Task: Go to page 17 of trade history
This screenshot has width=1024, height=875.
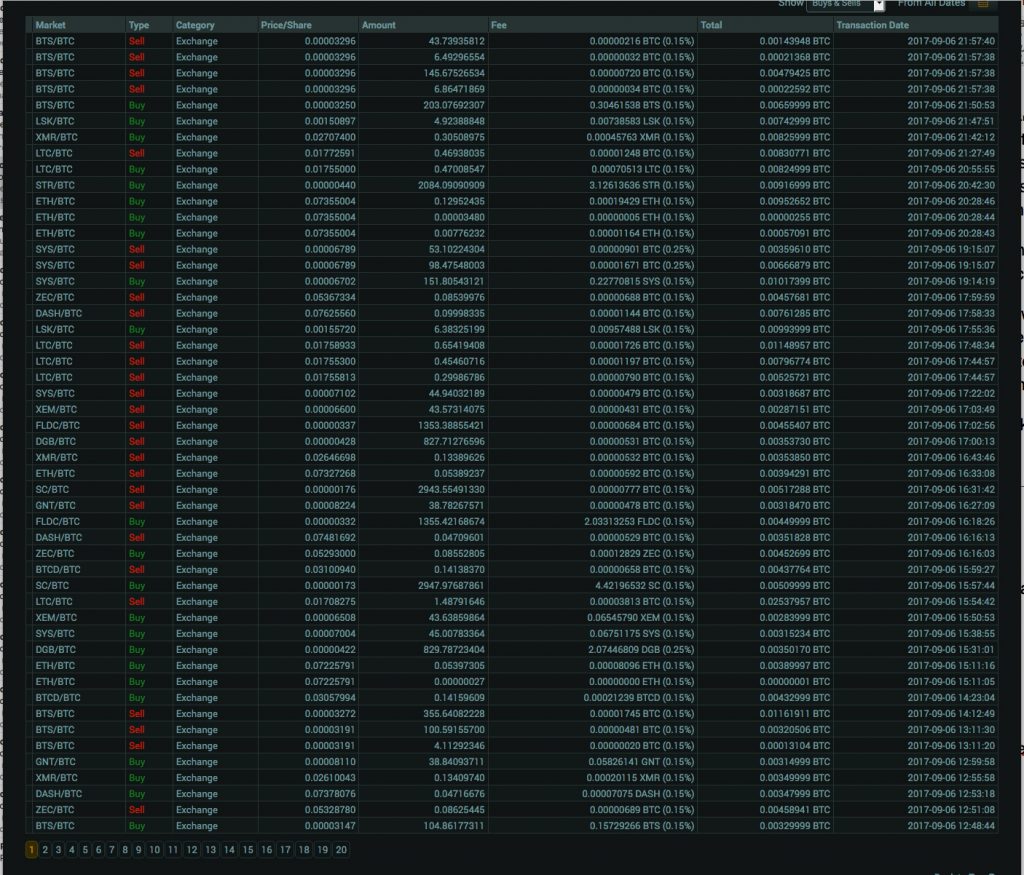Action: (x=285, y=850)
